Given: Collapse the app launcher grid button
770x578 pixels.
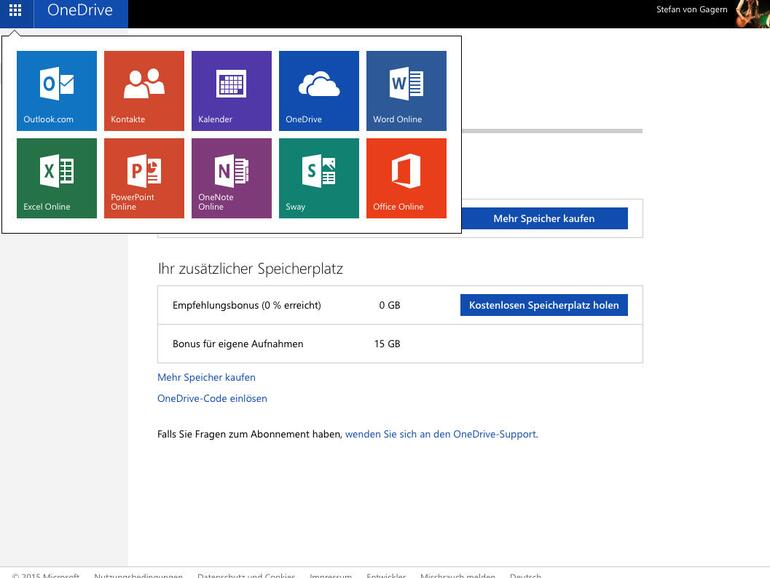Looking at the screenshot, I should [x=15, y=11].
